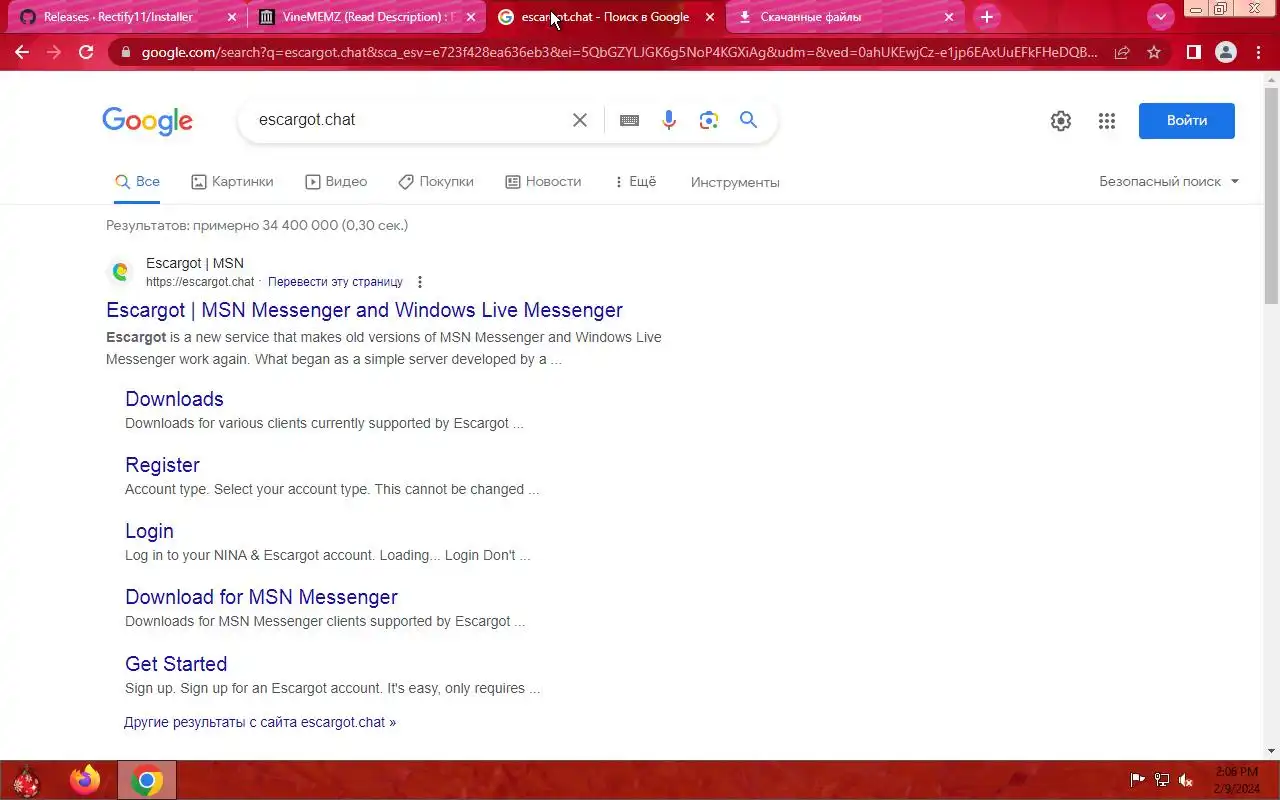The height and width of the screenshot is (800, 1280).
Task: Click the site lock icon in address bar
Action: (125, 52)
